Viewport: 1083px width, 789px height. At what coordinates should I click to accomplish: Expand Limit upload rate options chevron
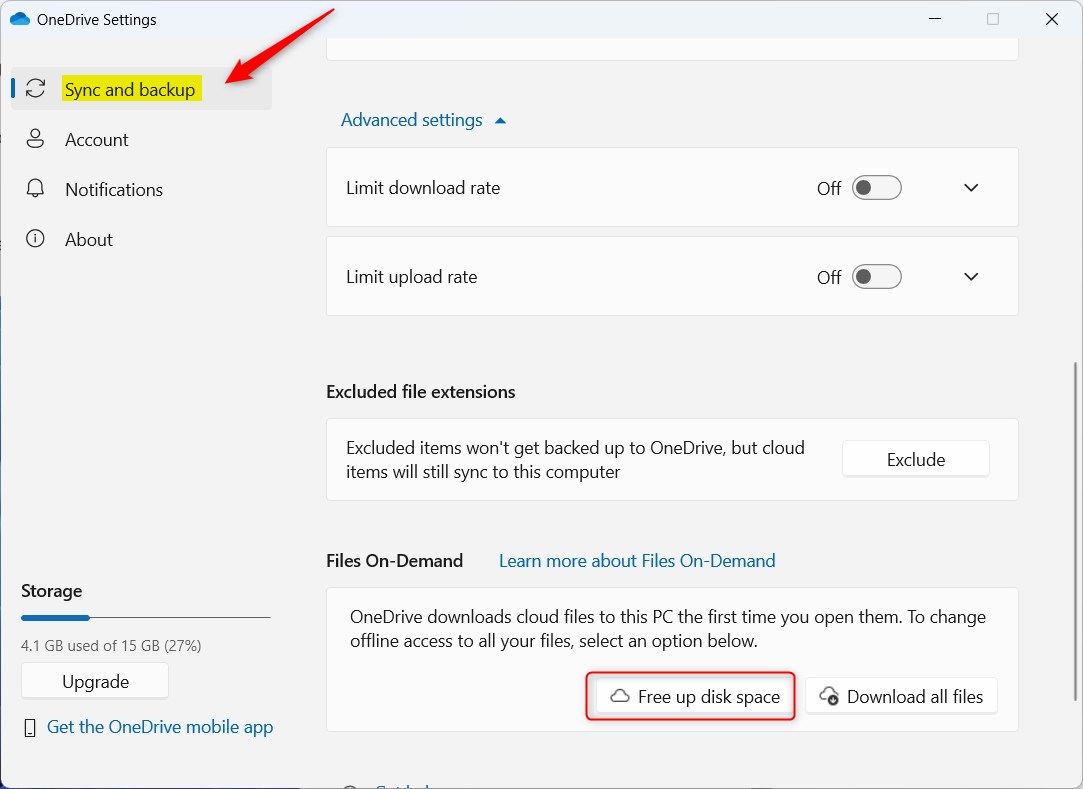coord(971,277)
